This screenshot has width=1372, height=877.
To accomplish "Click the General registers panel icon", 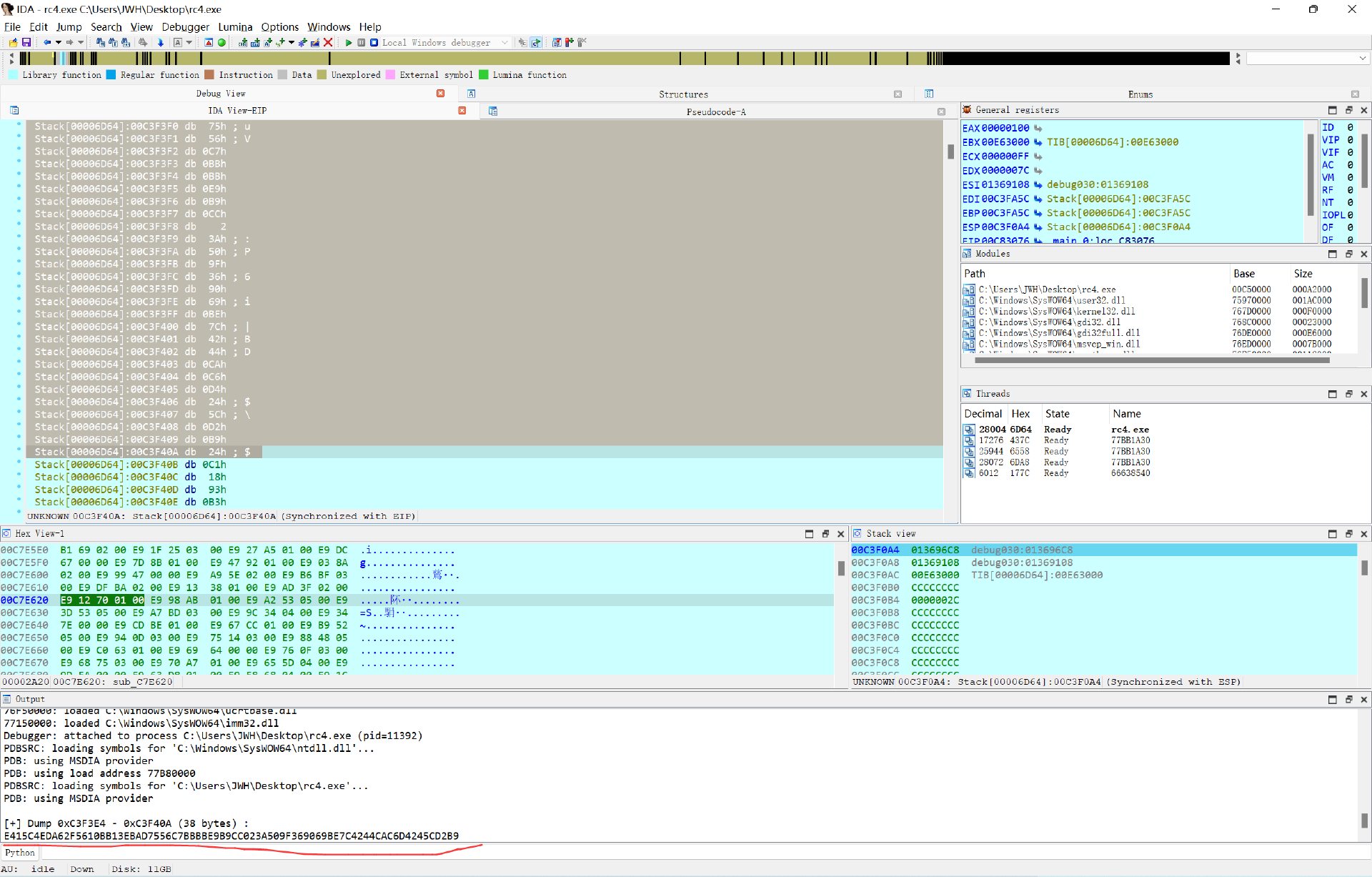I will (968, 110).
